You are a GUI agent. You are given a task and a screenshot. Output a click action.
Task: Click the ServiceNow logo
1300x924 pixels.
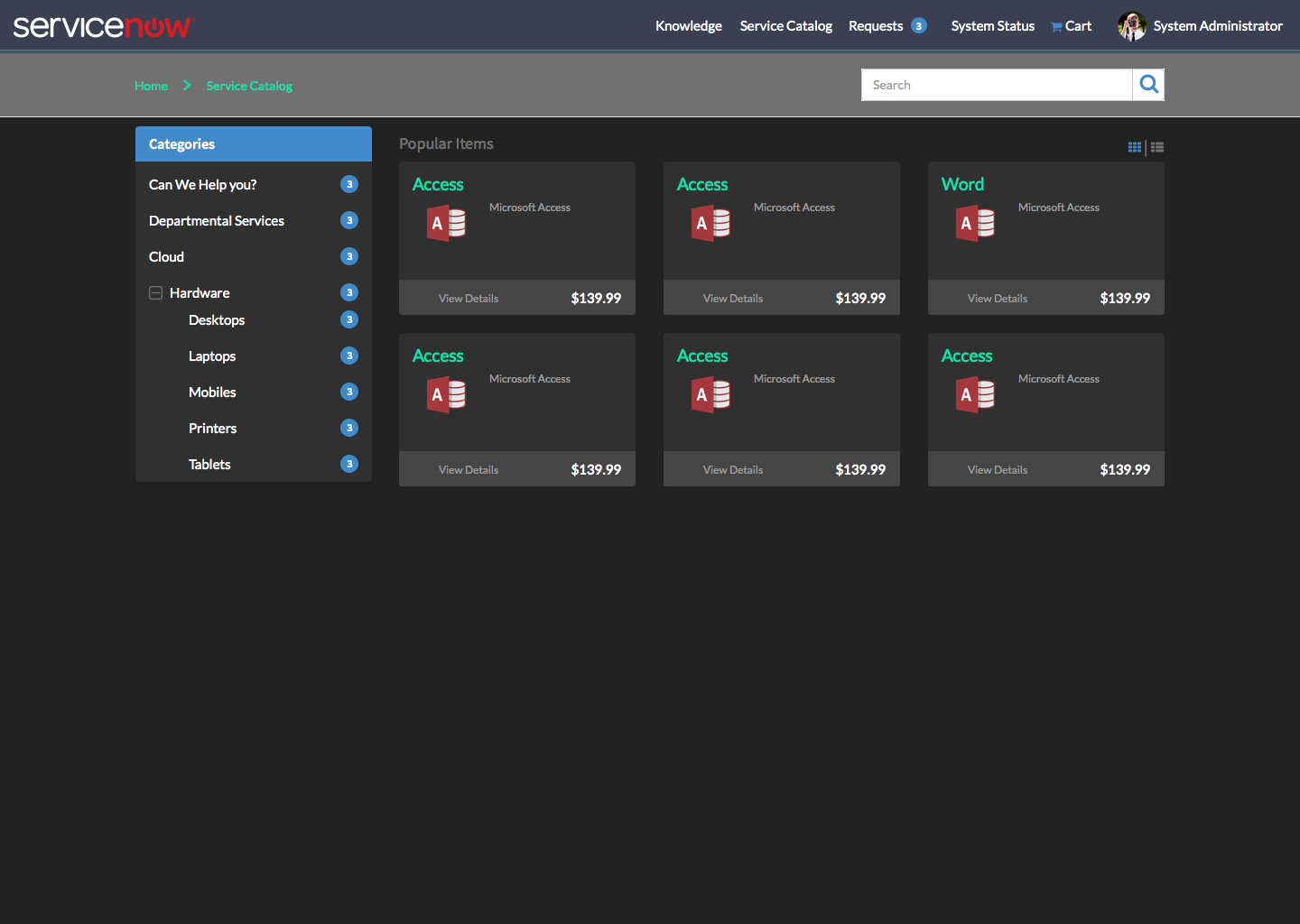pos(103,26)
